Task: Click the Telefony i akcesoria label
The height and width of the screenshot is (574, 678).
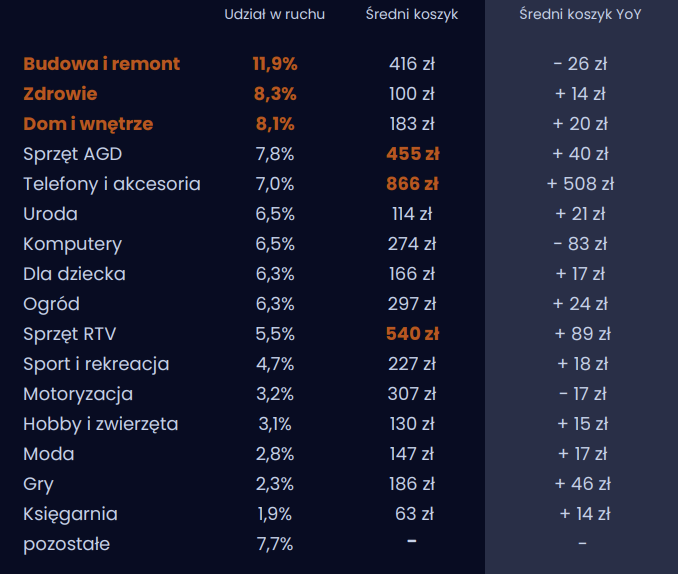Action: point(112,184)
